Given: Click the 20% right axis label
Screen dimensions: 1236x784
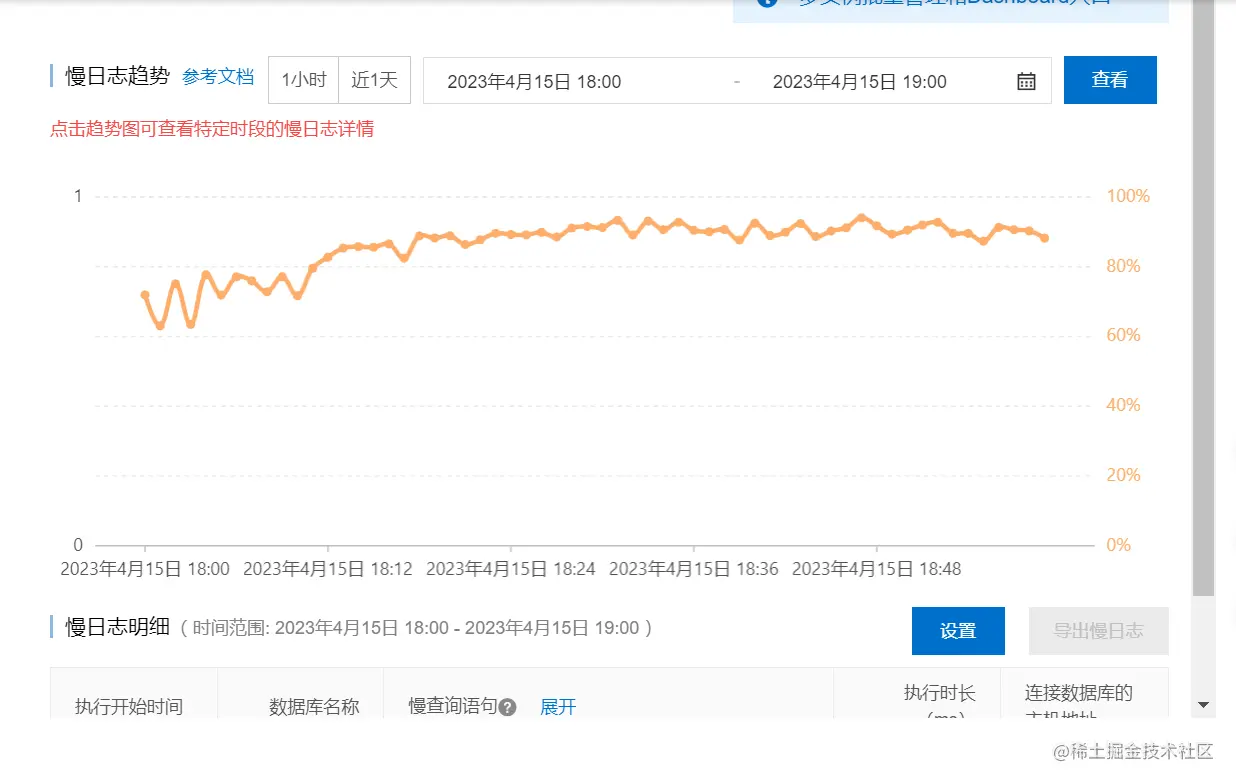Looking at the screenshot, I should pyautogui.click(x=1124, y=475).
